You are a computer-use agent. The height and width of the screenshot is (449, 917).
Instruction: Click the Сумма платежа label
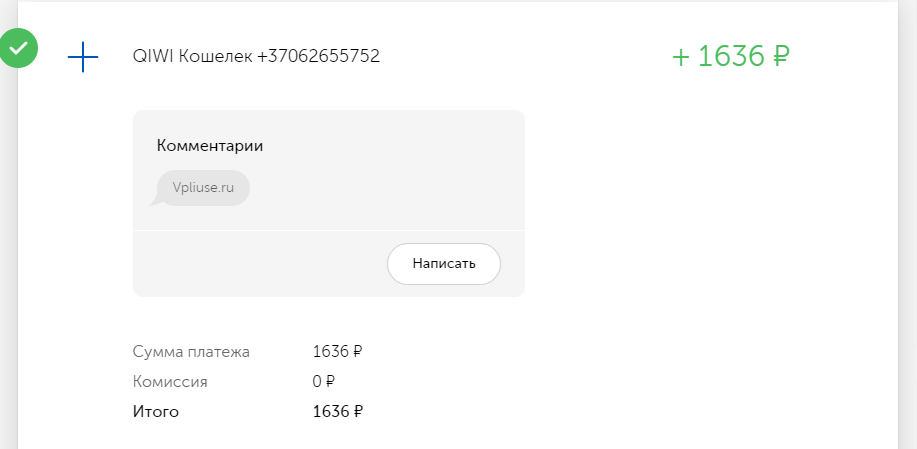191,352
